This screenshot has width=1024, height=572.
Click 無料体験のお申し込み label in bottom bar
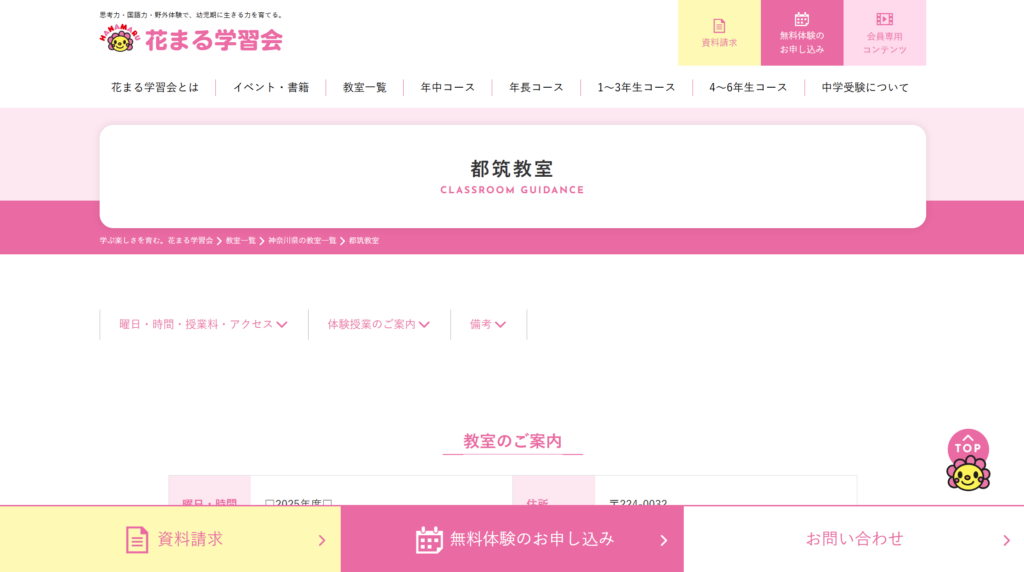(532, 539)
